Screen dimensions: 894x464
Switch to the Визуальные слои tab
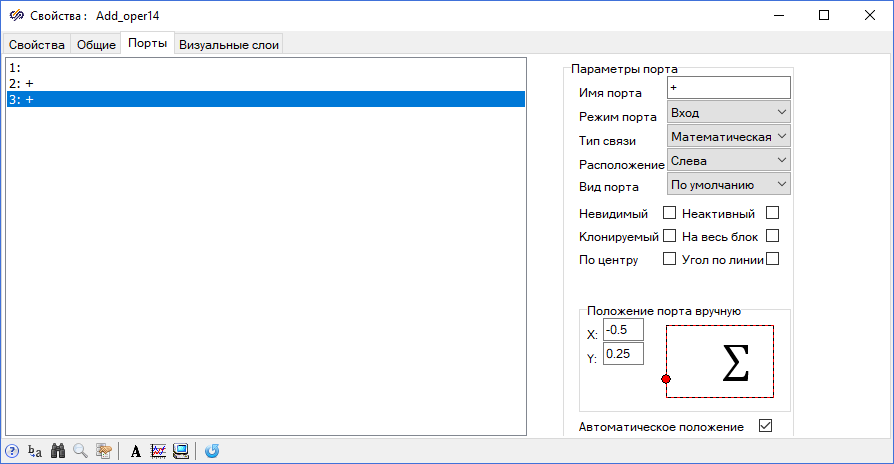point(230,44)
